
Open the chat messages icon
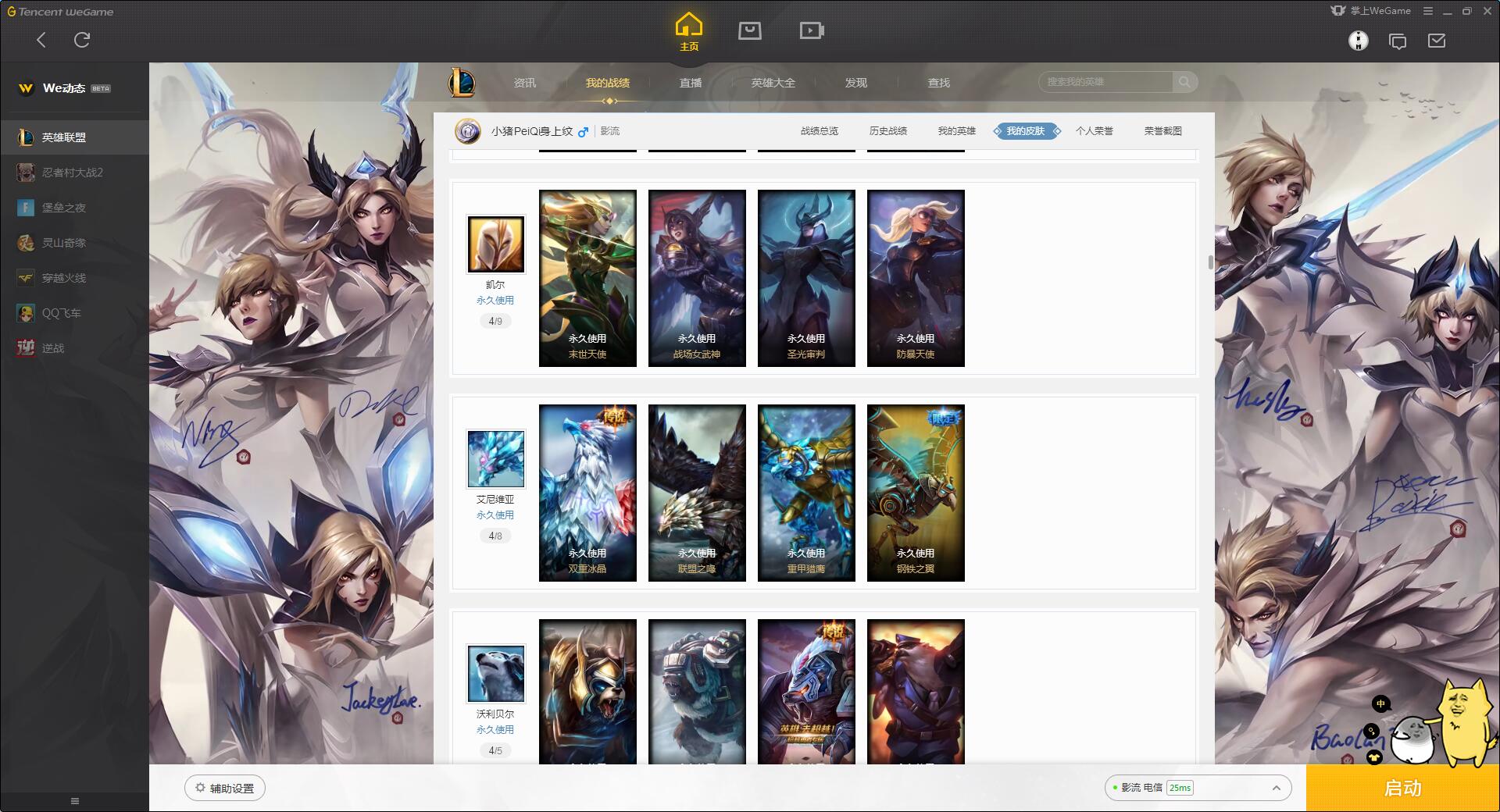click(x=1398, y=41)
